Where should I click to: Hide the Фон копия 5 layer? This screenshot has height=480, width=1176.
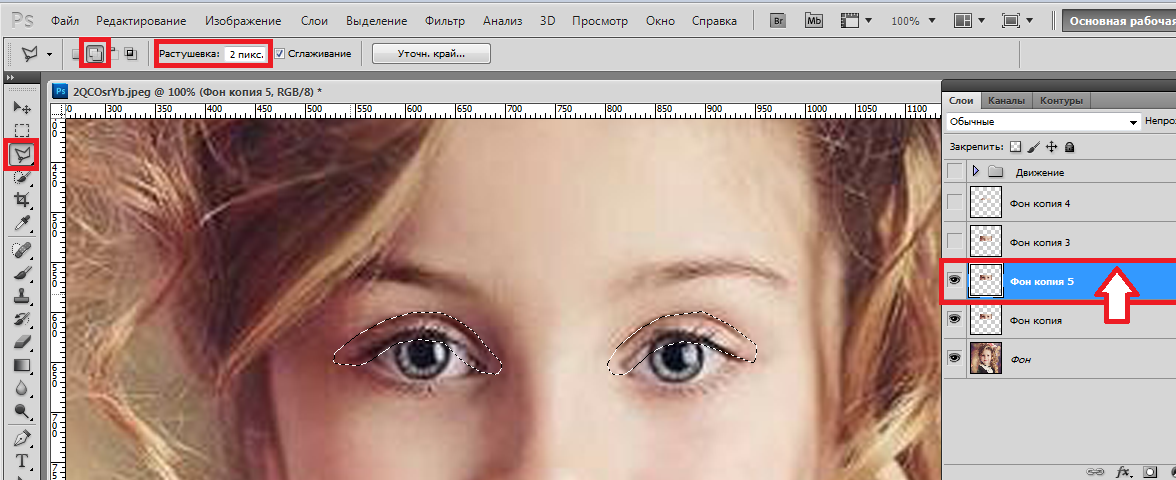tap(955, 280)
